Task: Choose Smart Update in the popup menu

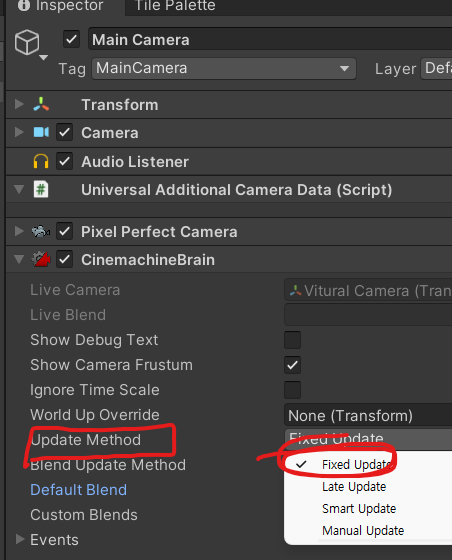Action: [359, 509]
